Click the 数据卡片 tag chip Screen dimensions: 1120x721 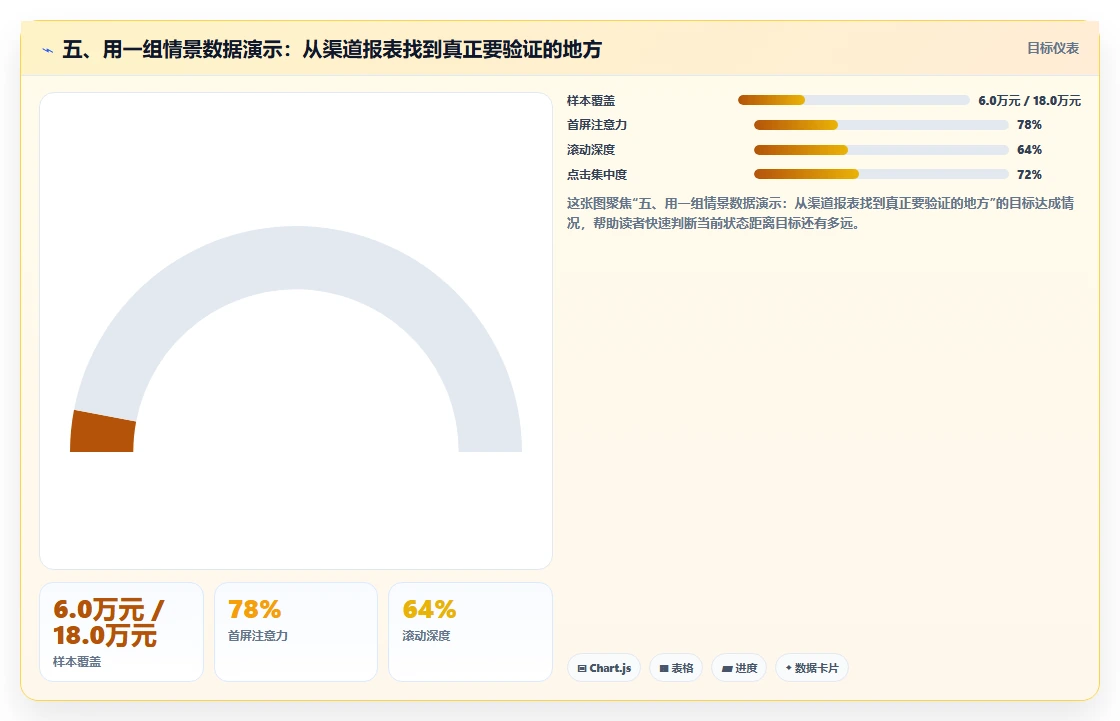(x=812, y=668)
